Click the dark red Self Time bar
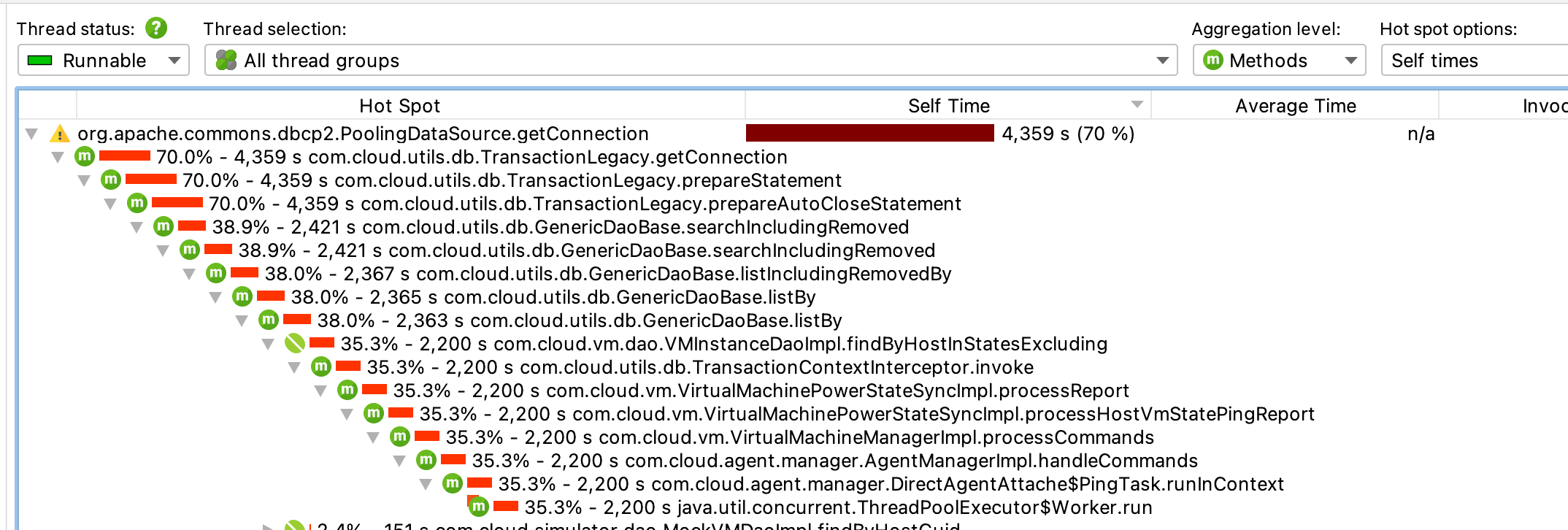This screenshot has width=1568, height=530. pos(869,134)
